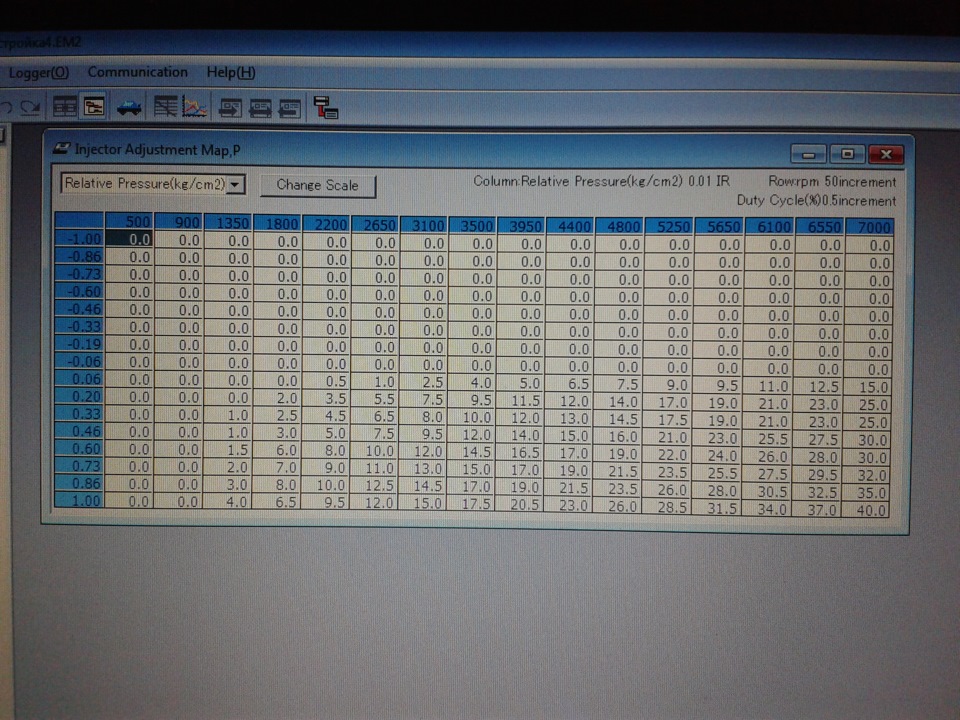Click the 35.0 cell in row 0.86
This screenshot has height=720, width=960.
click(867, 492)
